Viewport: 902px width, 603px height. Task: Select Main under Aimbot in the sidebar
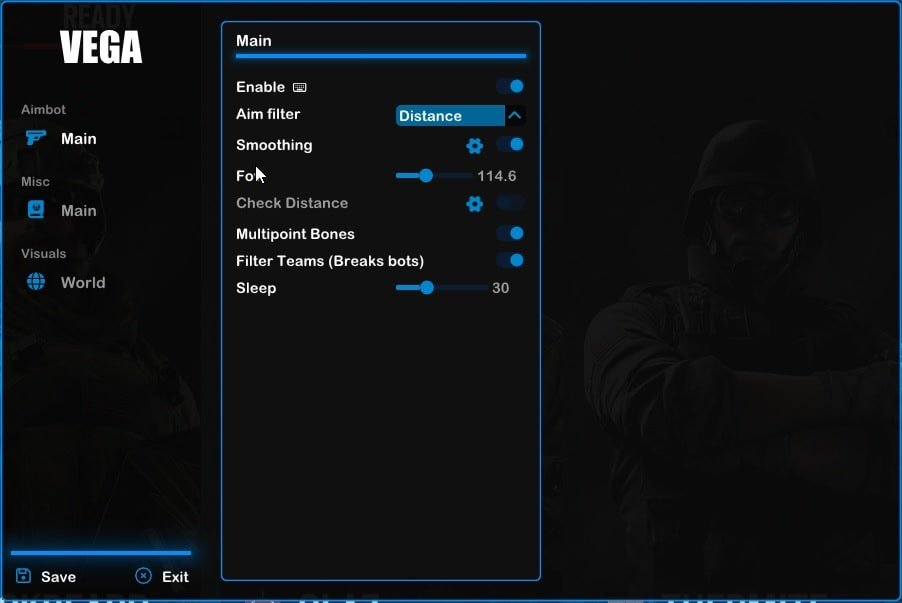(79, 138)
